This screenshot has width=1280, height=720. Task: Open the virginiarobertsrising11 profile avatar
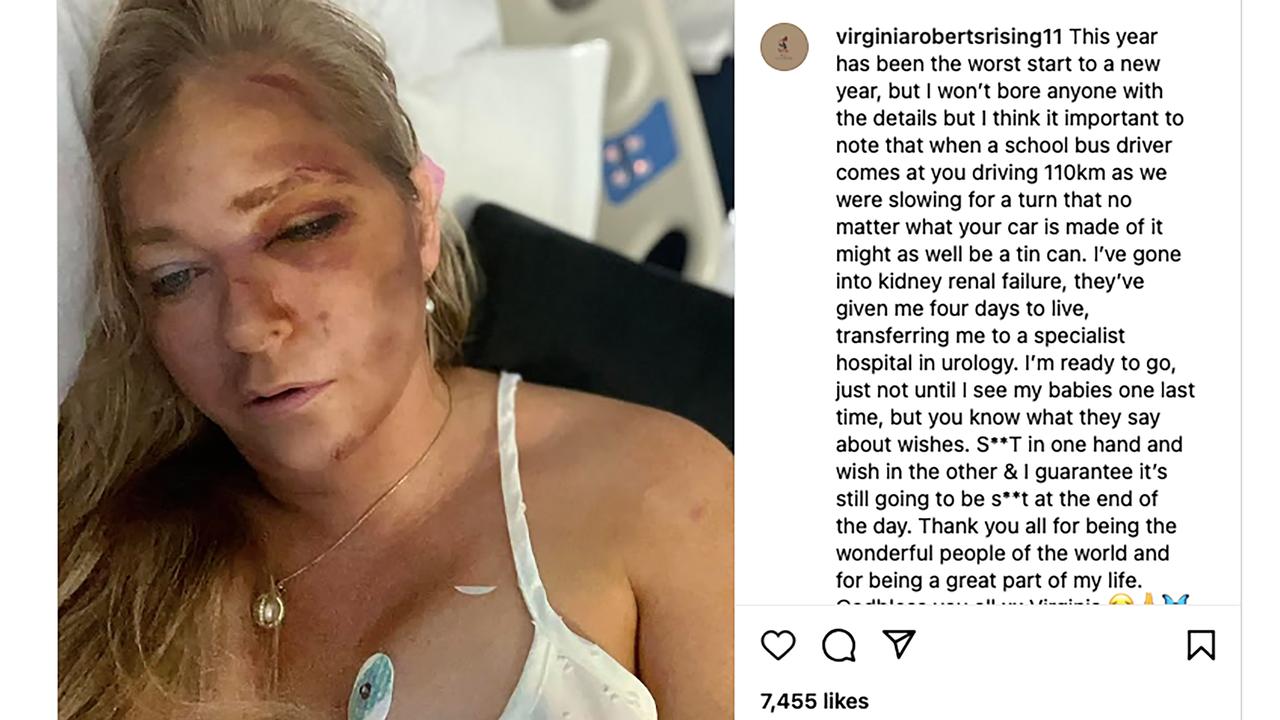tap(784, 47)
